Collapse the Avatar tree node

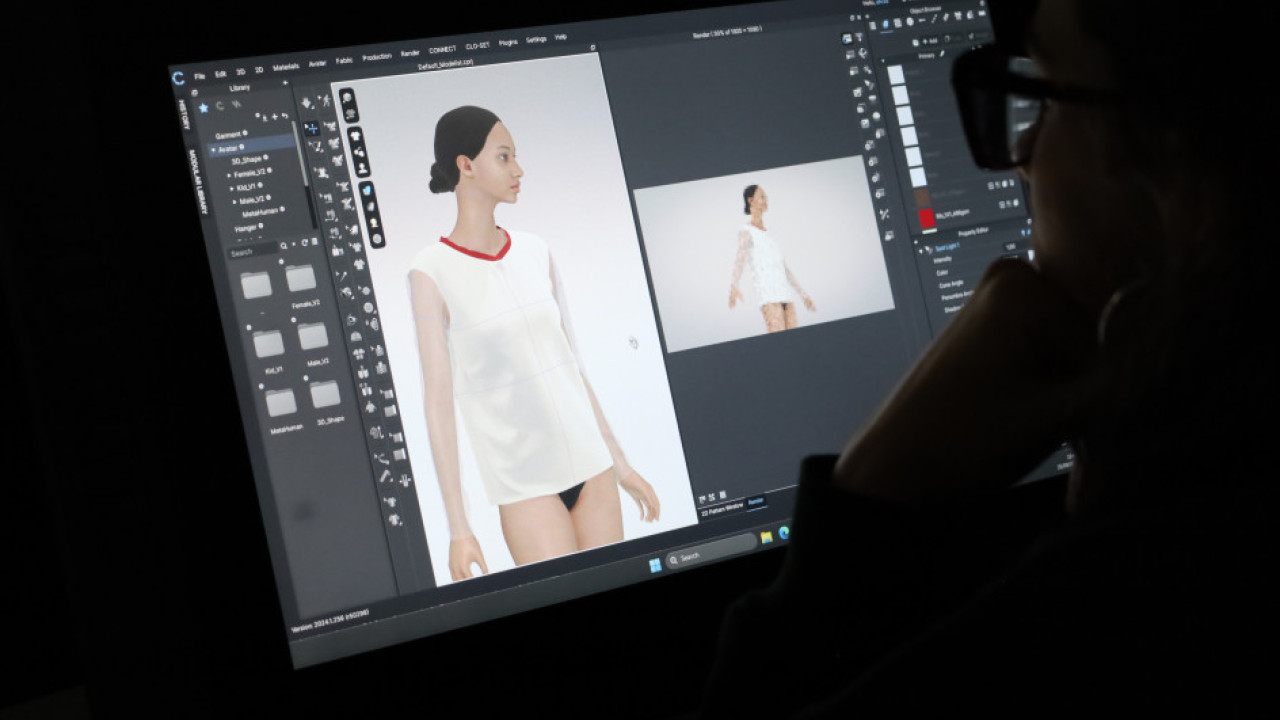pyautogui.click(x=212, y=149)
